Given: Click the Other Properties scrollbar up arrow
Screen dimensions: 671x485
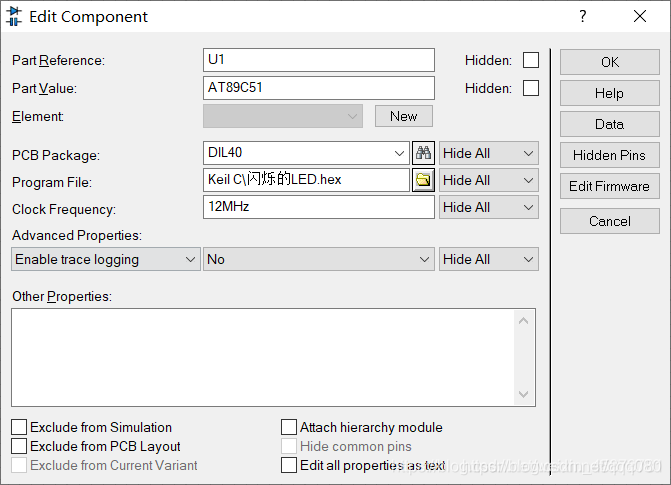Looking at the screenshot, I should click(x=523, y=321).
